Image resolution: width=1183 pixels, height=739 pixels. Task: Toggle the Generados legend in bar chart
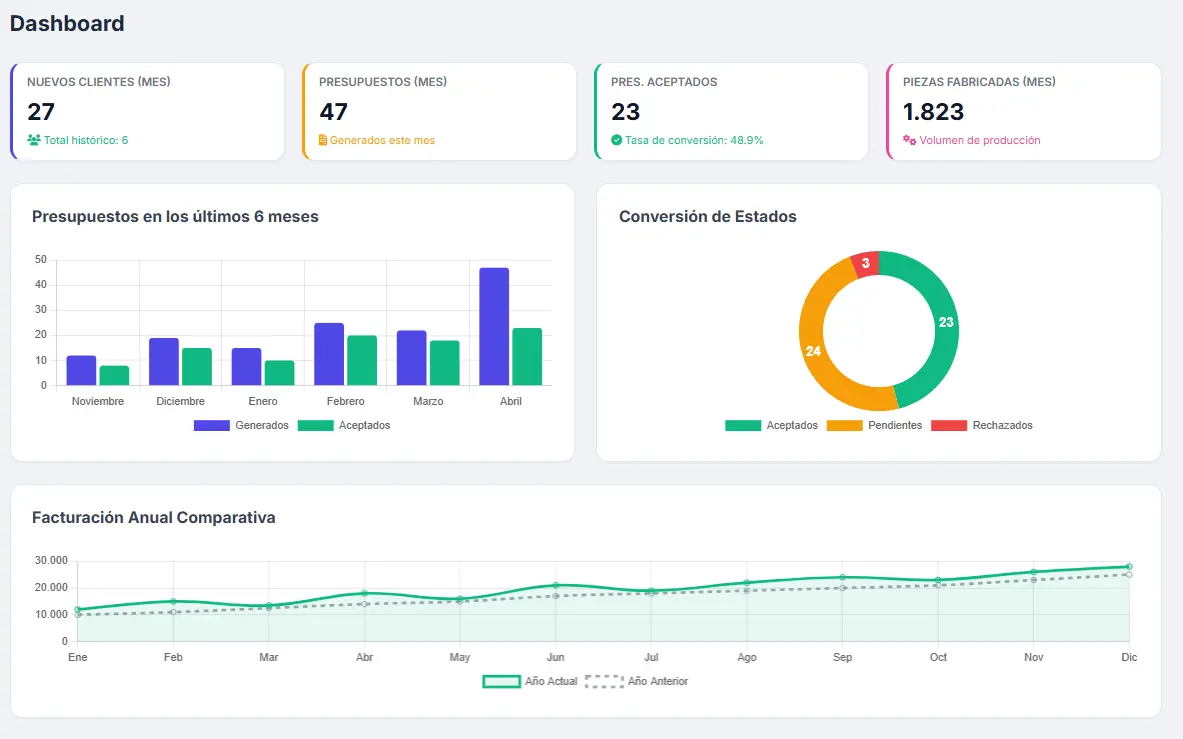(x=241, y=425)
